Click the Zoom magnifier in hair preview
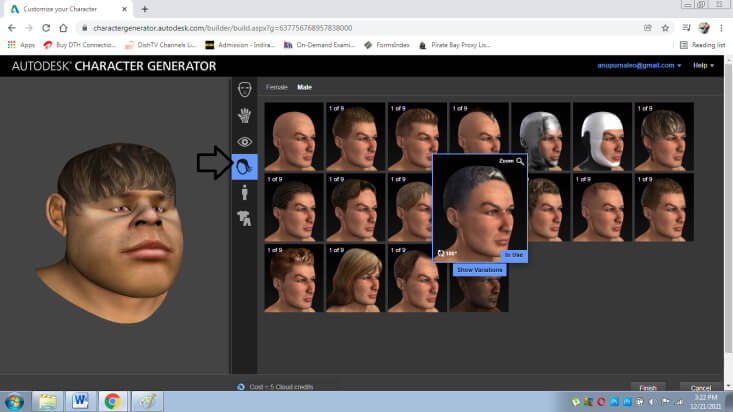 coord(520,161)
